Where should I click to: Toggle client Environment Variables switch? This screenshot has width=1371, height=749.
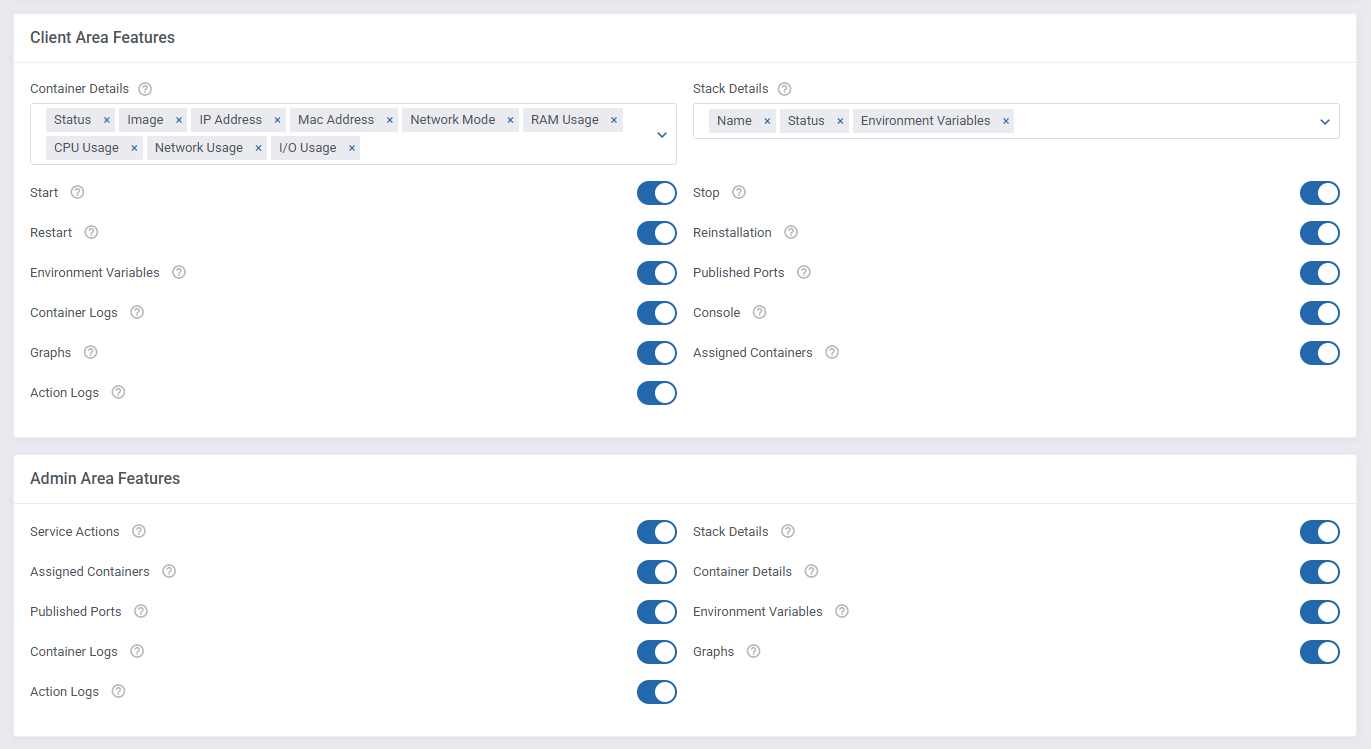click(x=657, y=273)
